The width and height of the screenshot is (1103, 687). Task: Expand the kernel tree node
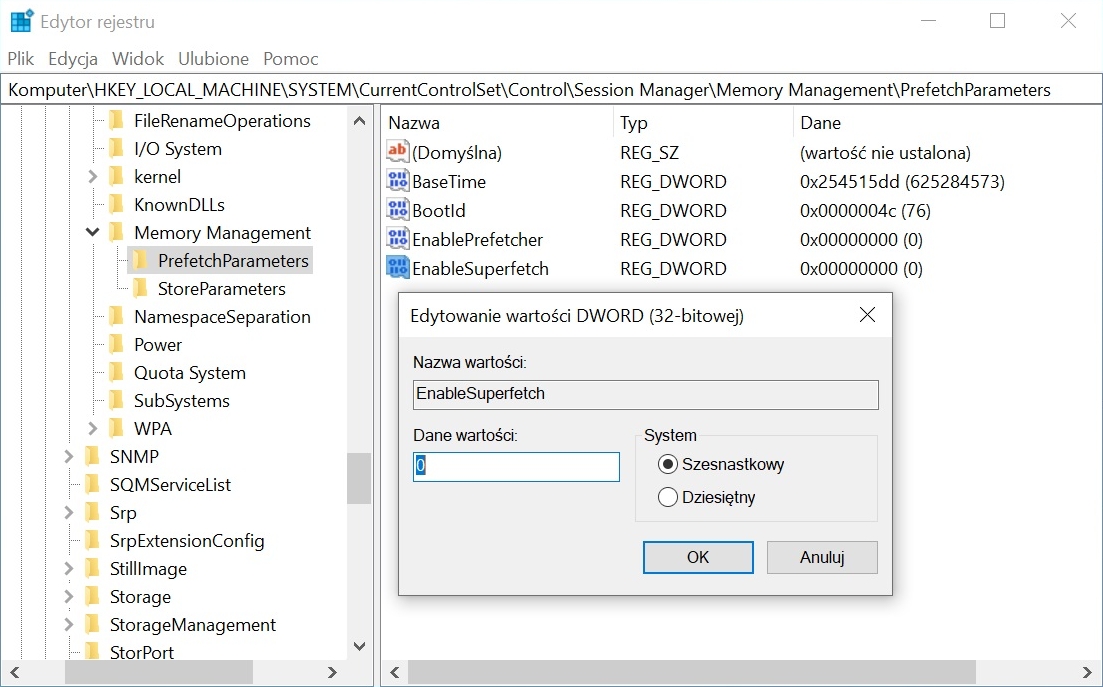[x=93, y=177]
